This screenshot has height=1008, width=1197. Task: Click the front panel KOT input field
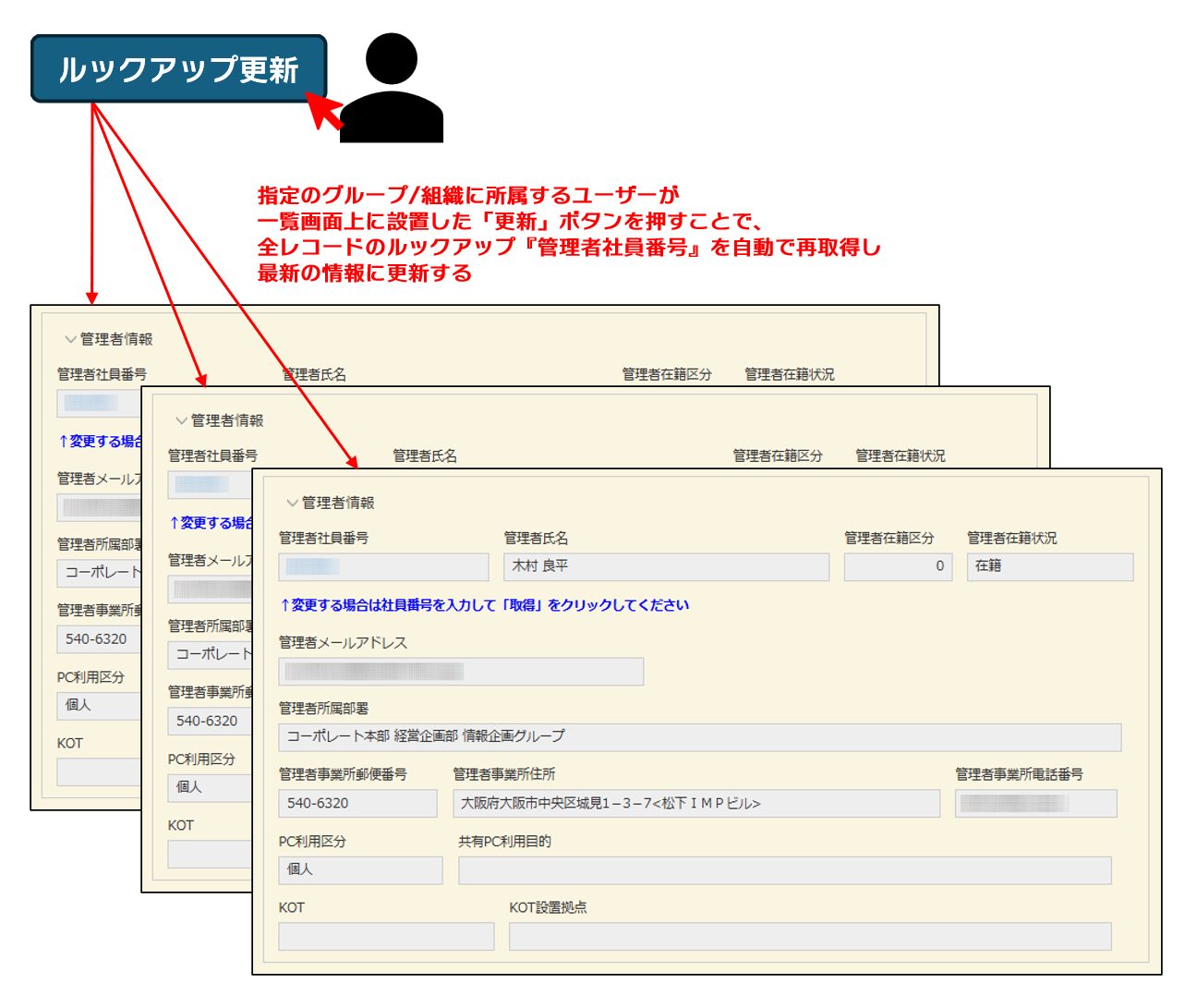pyautogui.click(x=386, y=936)
